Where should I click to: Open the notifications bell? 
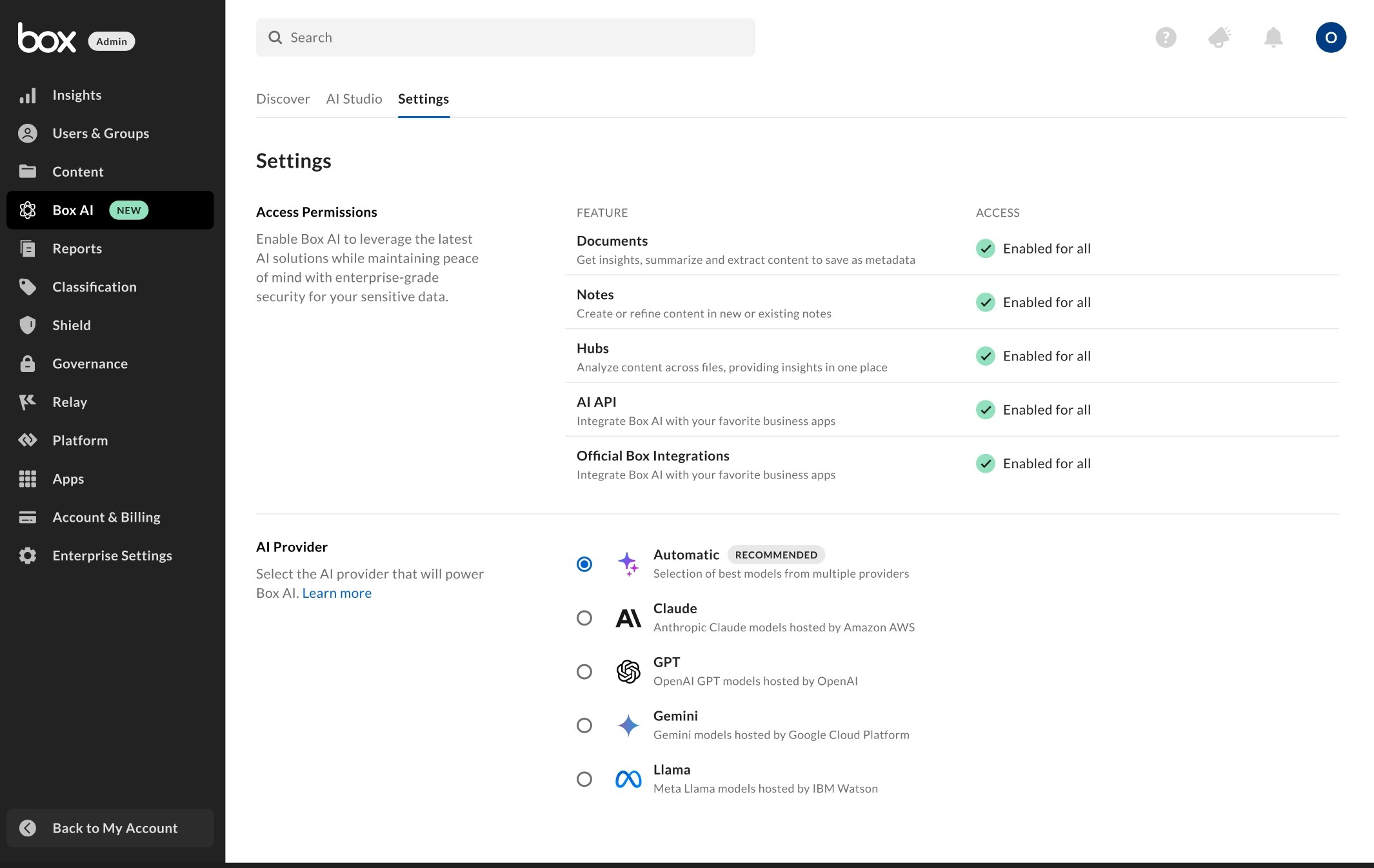tap(1273, 37)
